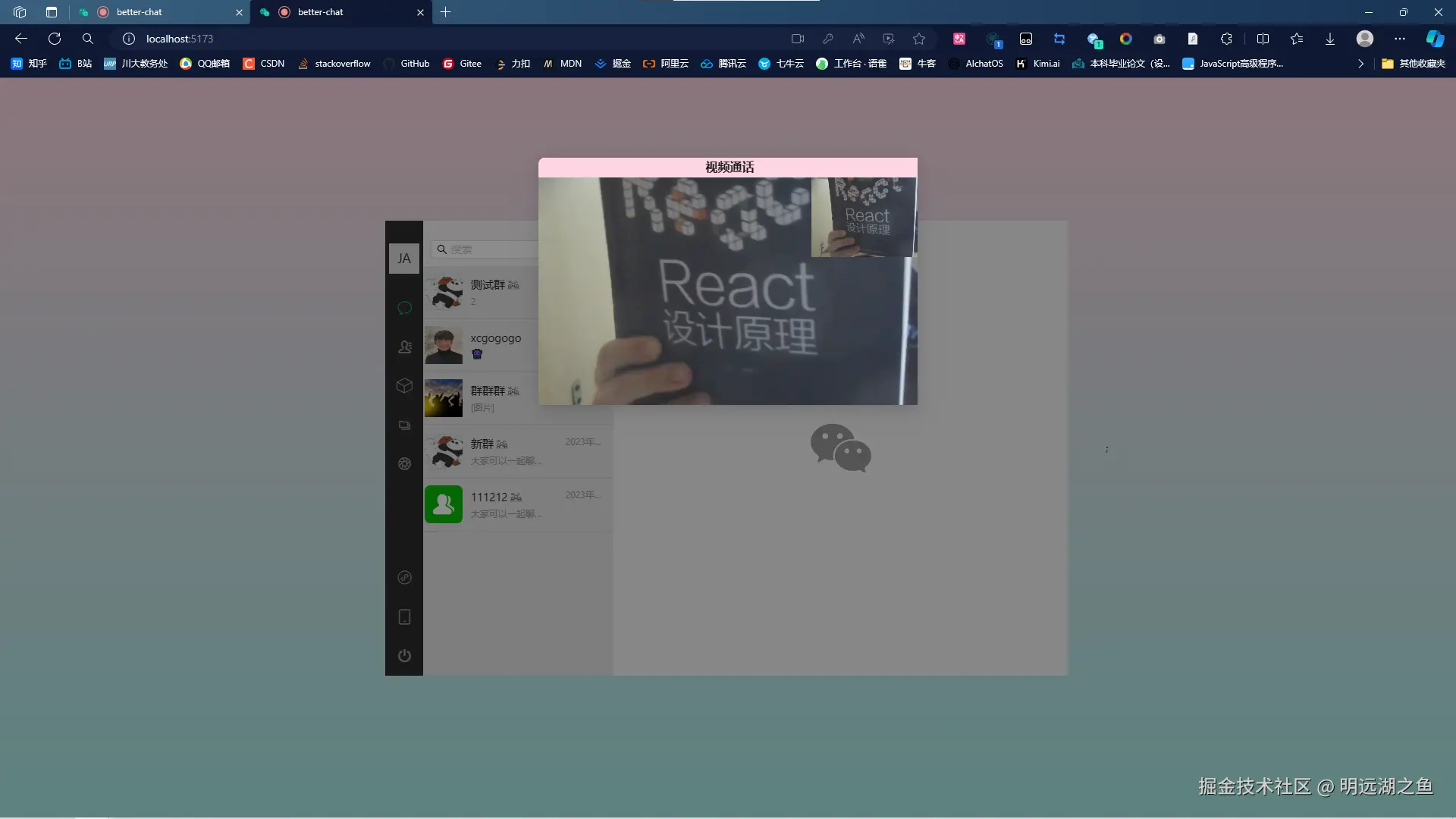Open the 测试群 group conversation
This screenshot has width=1456, height=819.
(485, 292)
